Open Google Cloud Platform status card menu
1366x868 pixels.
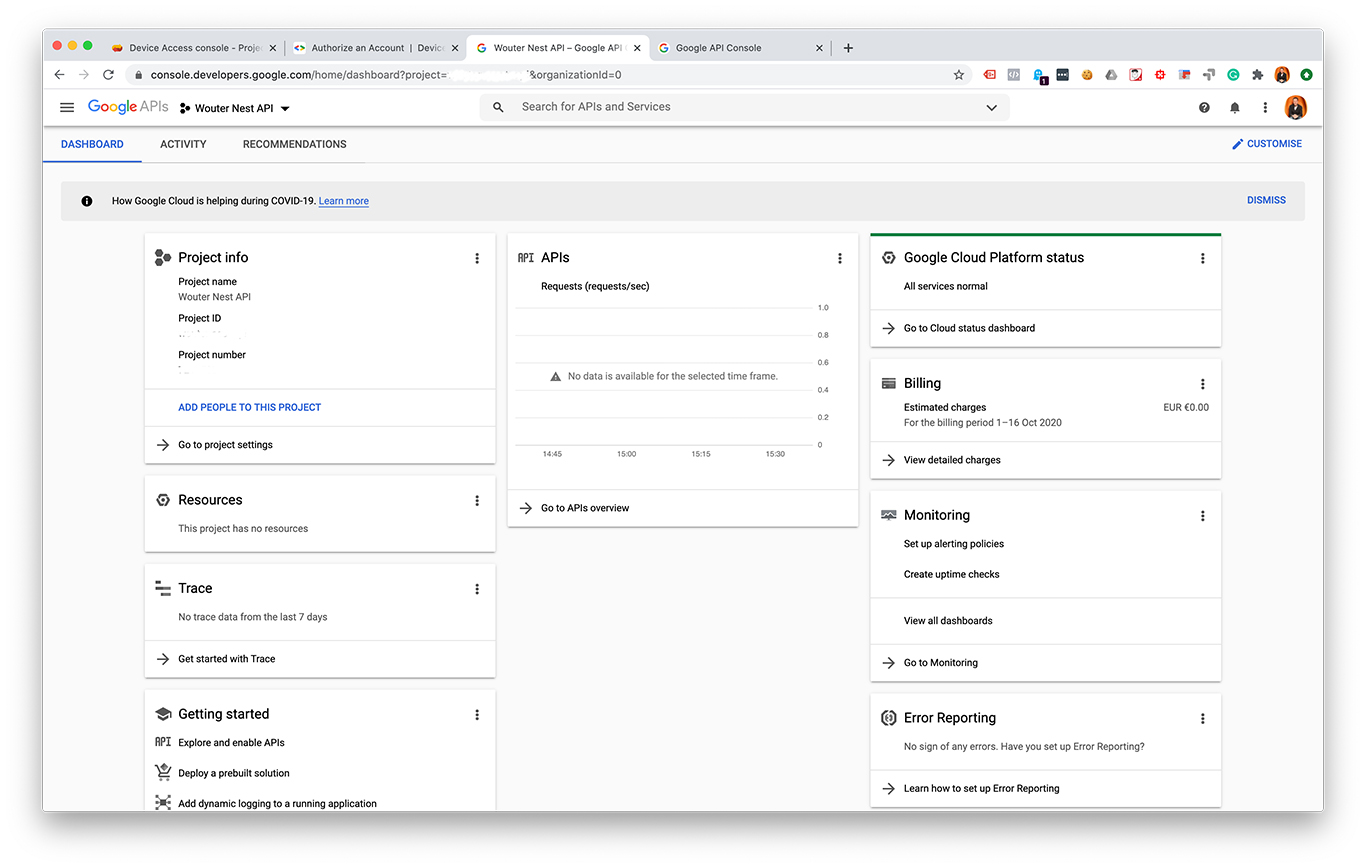coord(1203,258)
